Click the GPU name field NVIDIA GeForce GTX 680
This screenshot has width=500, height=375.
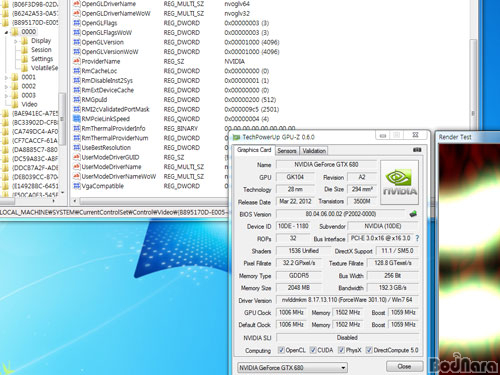[326, 165]
